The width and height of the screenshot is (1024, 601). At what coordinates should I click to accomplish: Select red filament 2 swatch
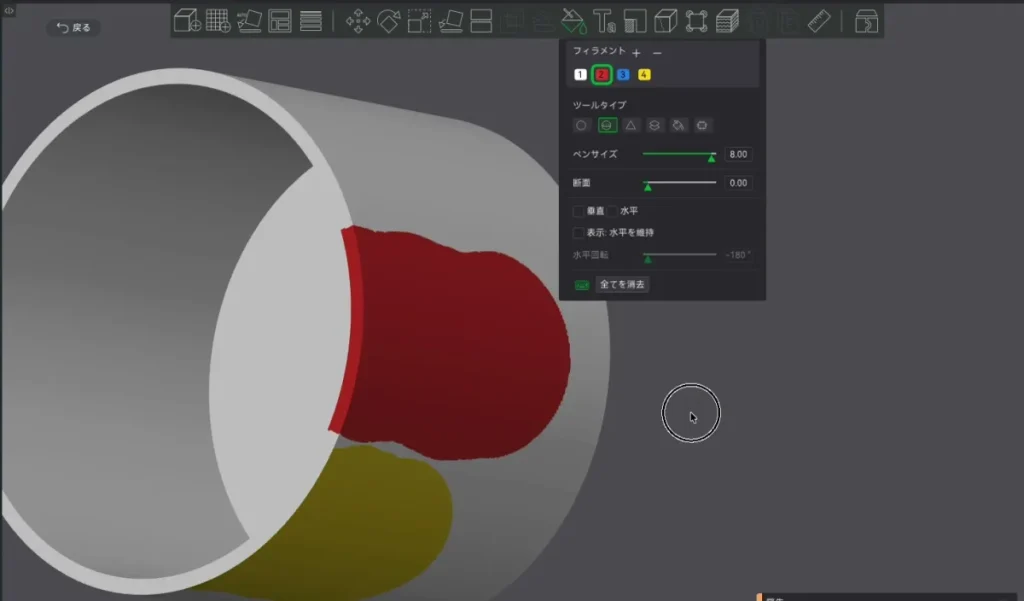click(601, 74)
